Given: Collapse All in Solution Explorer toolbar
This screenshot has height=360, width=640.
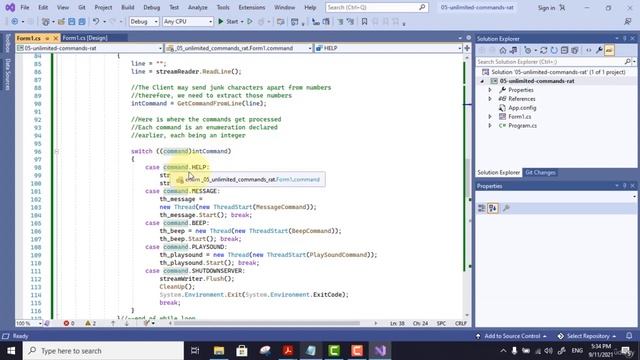Looking at the screenshot, I should [x=564, y=51].
